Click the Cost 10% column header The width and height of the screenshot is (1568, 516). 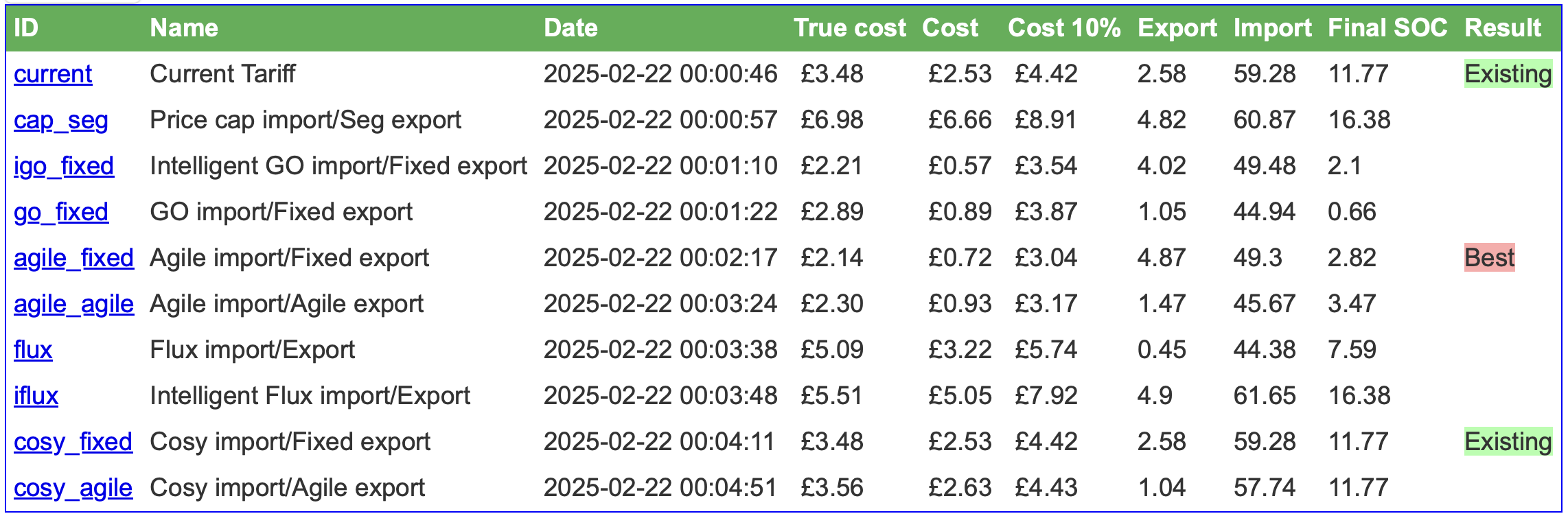(1064, 28)
